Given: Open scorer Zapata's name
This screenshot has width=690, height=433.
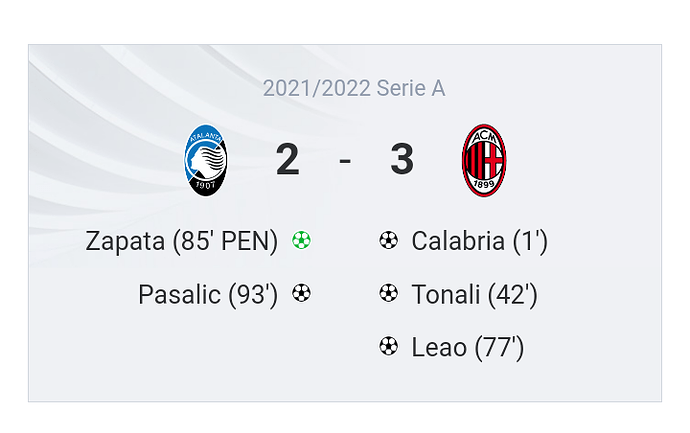Looking at the screenshot, I should [x=125, y=241].
